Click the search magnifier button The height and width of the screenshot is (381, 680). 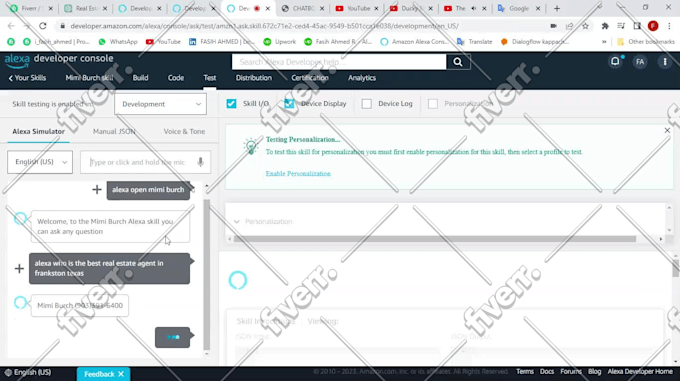pyautogui.click(x=458, y=62)
